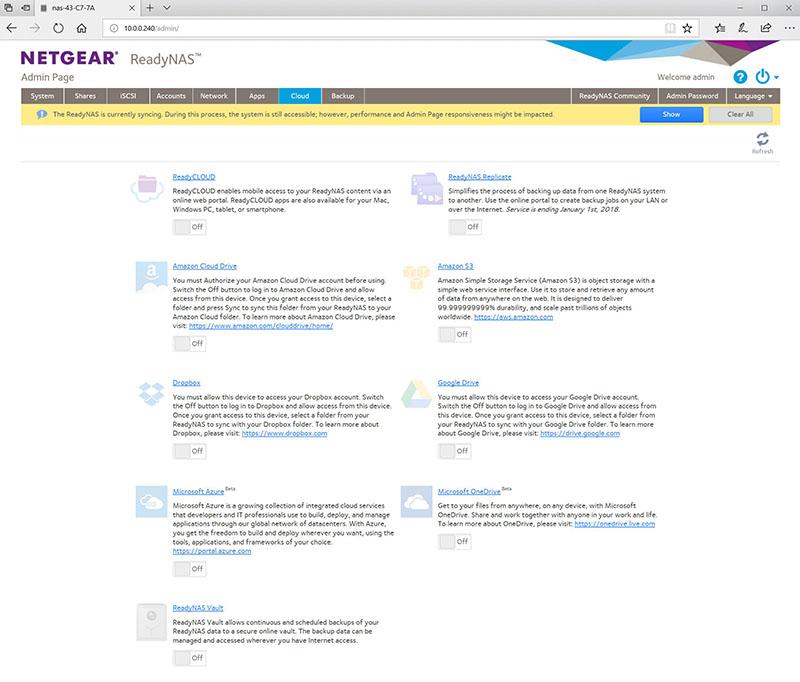Enable Amazon Cloud Drive switch

tap(189, 344)
